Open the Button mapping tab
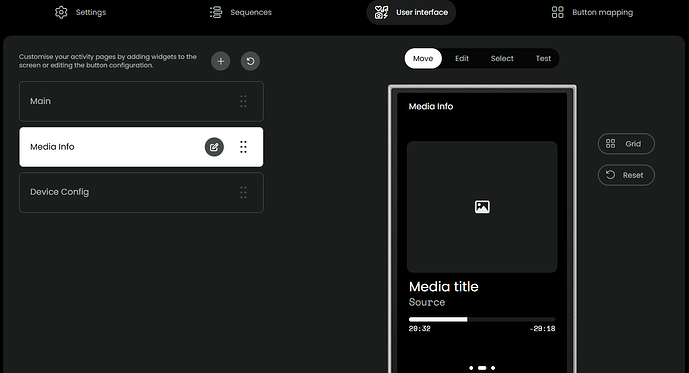This screenshot has width=689, height=373. tap(592, 12)
